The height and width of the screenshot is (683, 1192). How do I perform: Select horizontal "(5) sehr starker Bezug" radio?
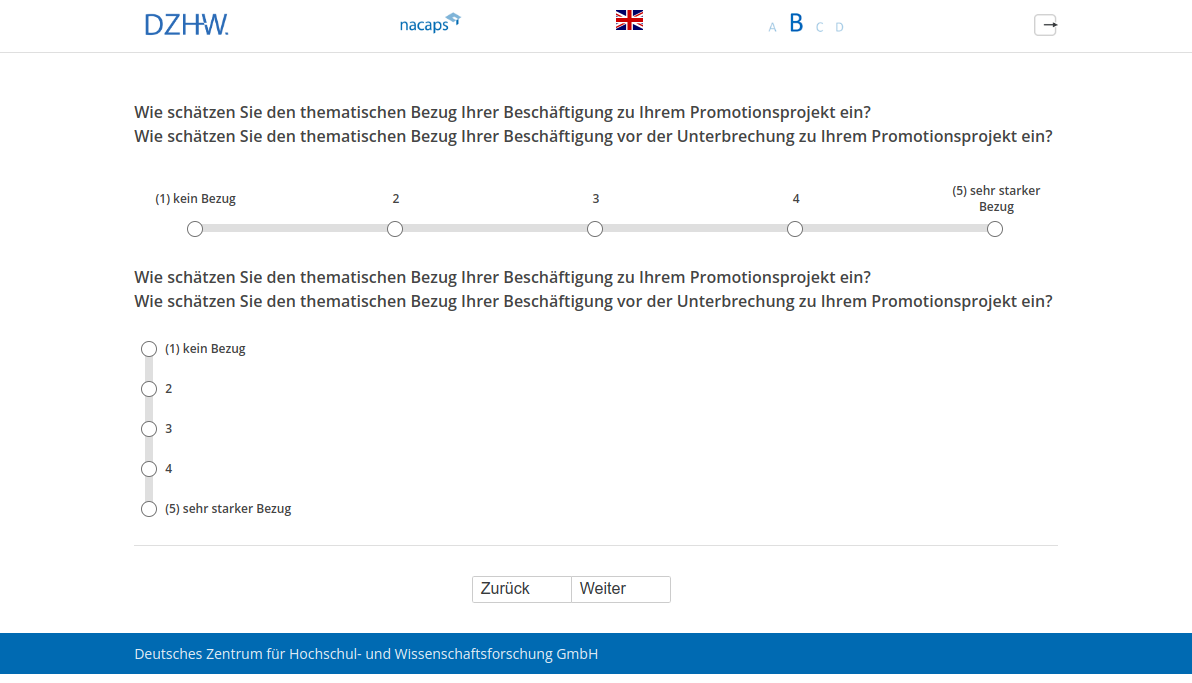[x=995, y=229]
